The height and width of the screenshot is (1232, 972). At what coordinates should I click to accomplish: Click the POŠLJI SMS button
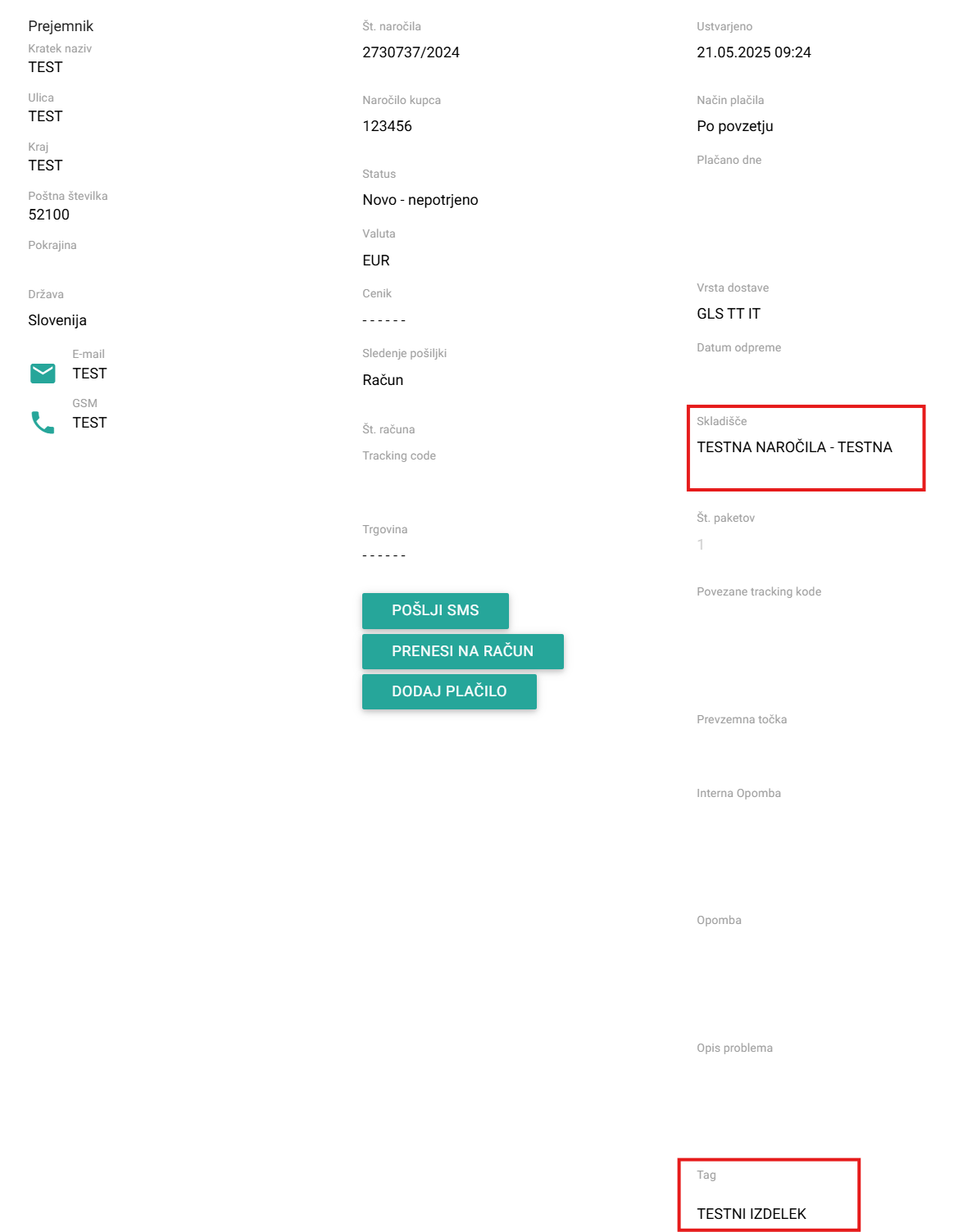coord(435,610)
